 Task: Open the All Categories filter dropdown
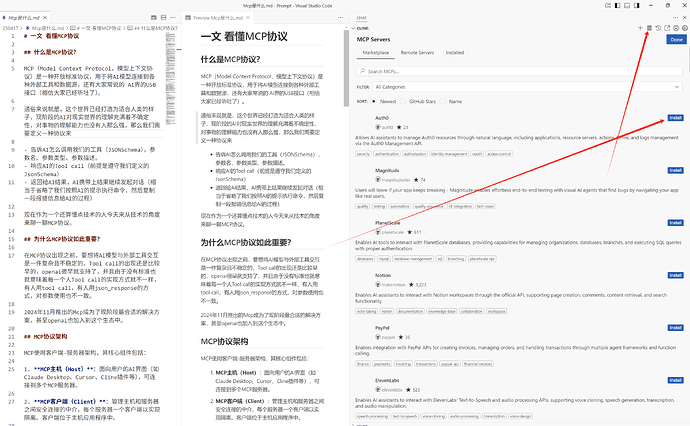527,87
